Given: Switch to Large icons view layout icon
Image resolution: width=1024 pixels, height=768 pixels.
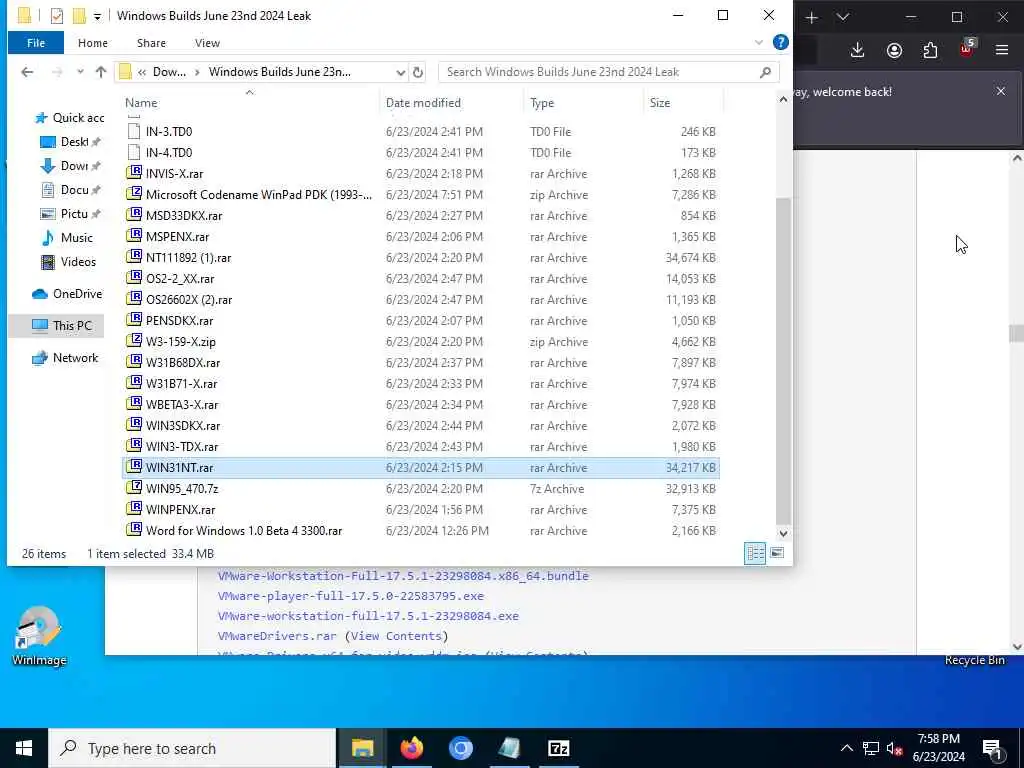Looking at the screenshot, I should click(x=777, y=553).
